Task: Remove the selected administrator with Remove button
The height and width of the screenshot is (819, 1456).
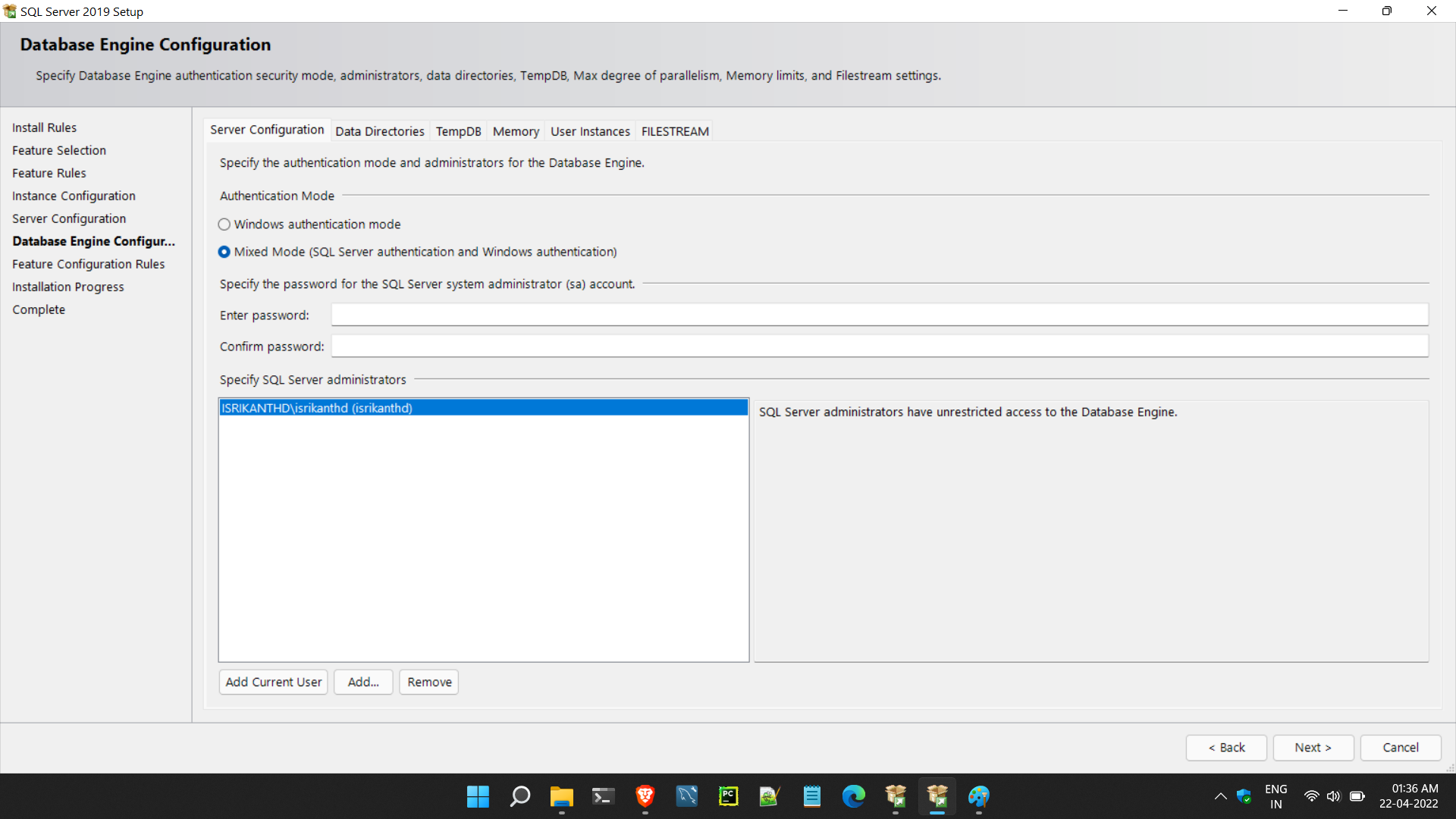Action: pyautogui.click(x=429, y=682)
